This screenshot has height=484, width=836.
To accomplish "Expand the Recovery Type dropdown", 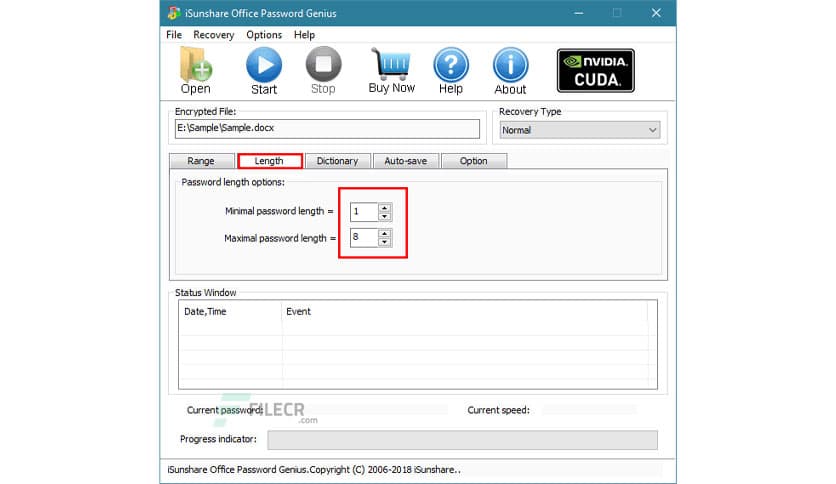I will pos(580,130).
